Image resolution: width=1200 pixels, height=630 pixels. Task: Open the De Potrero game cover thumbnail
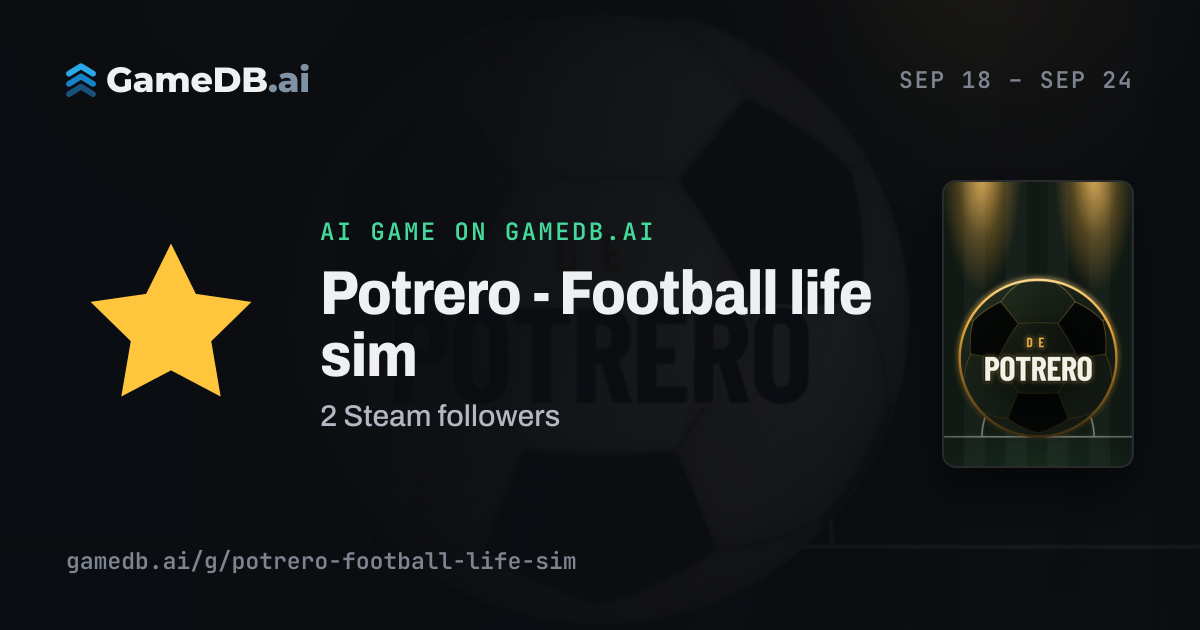tap(1038, 324)
